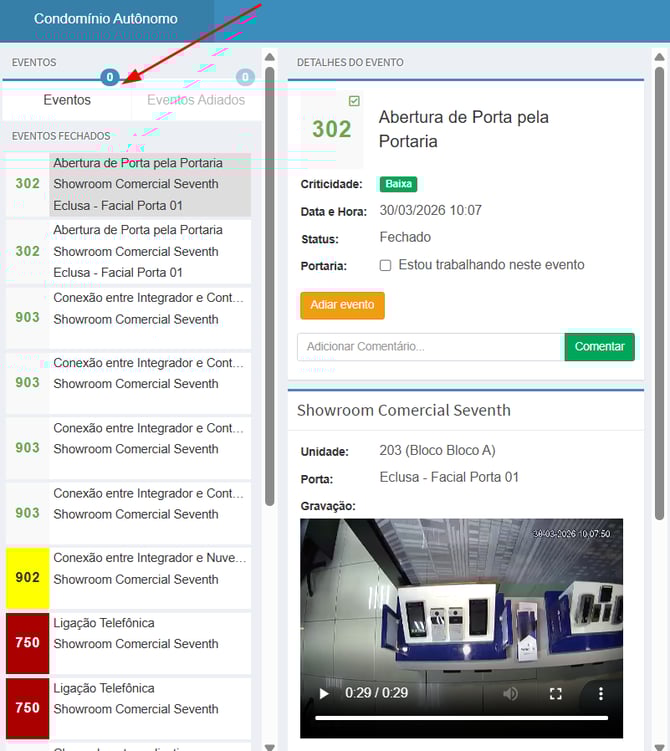Image resolution: width=670 pixels, height=751 pixels.
Task: Click the Eventos counter badge
Action: (x=110, y=77)
